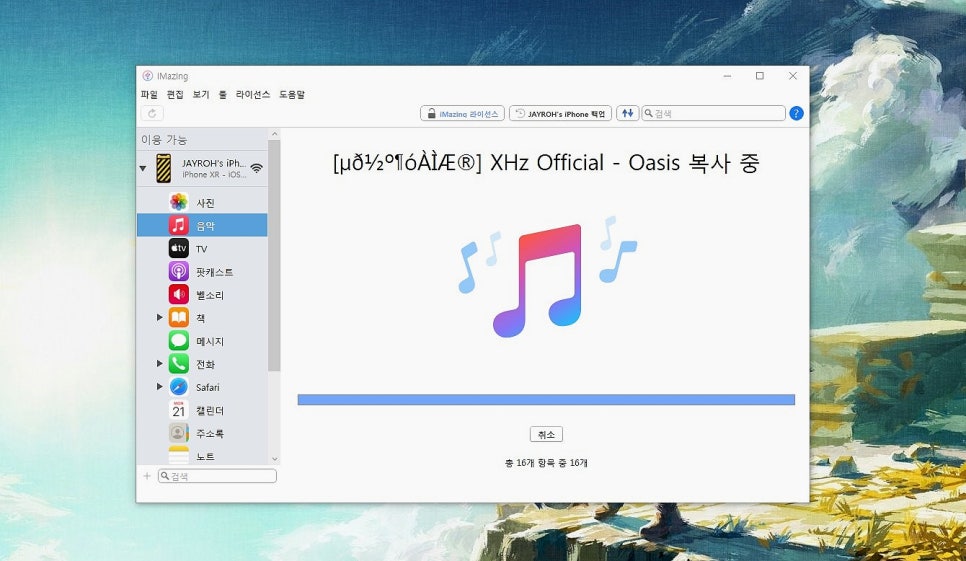Open the Messages (메시지) icon
966x561 pixels.
[179, 341]
